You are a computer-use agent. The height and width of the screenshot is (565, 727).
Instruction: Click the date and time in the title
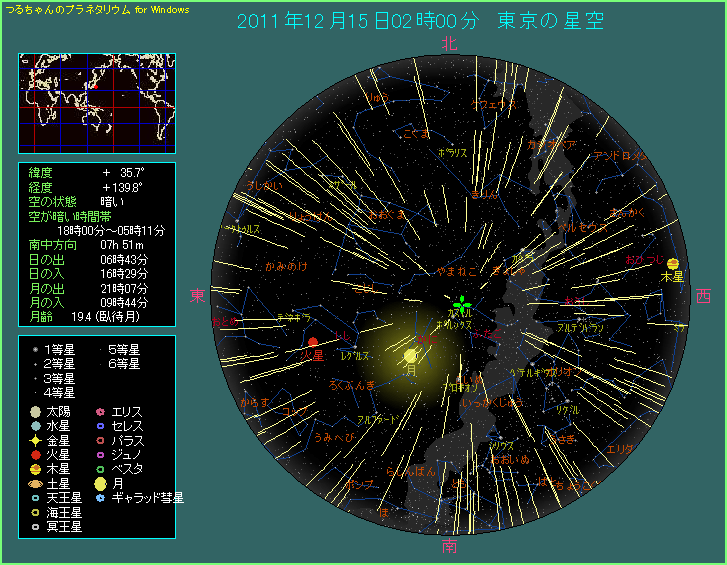pos(358,21)
